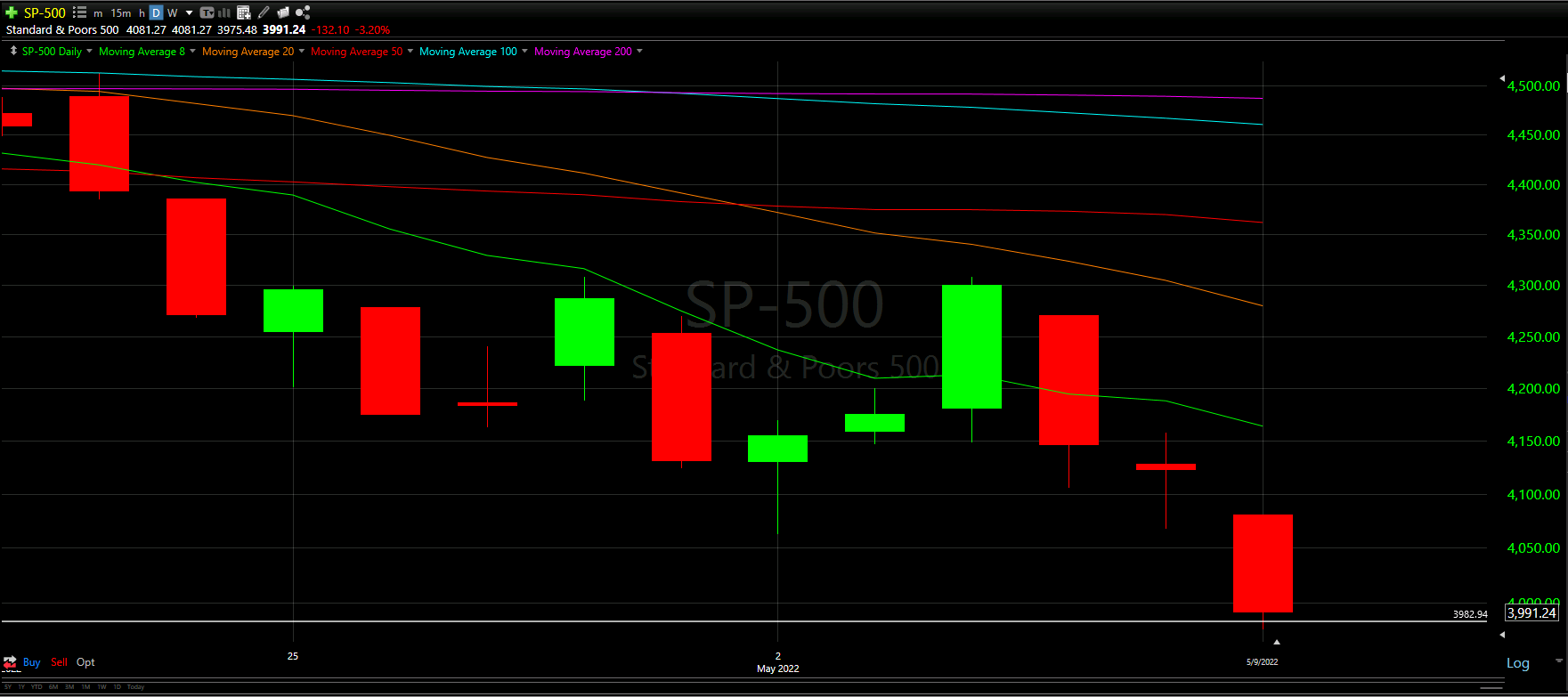Click the left arrow near the 4,500.00 price label
1568x697 pixels.
tap(1502, 79)
